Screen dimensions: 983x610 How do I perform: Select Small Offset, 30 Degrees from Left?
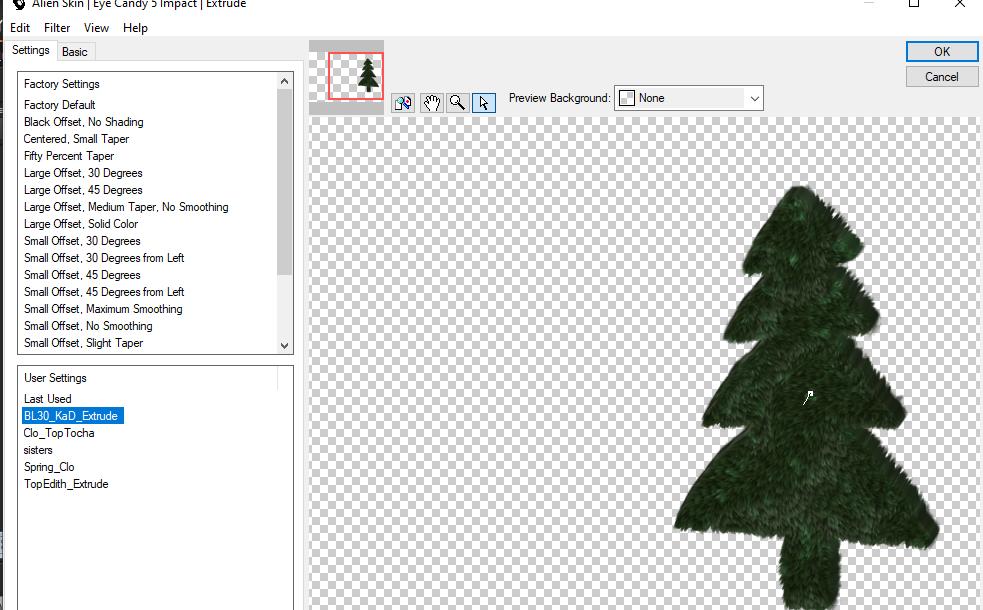click(x=104, y=258)
